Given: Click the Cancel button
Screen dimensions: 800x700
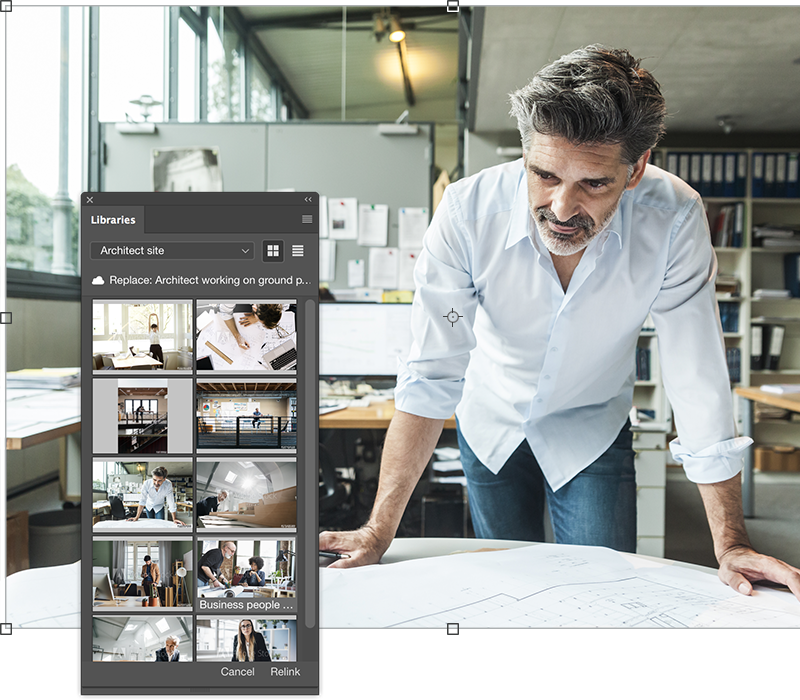Looking at the screenshot, I should 237,672.
